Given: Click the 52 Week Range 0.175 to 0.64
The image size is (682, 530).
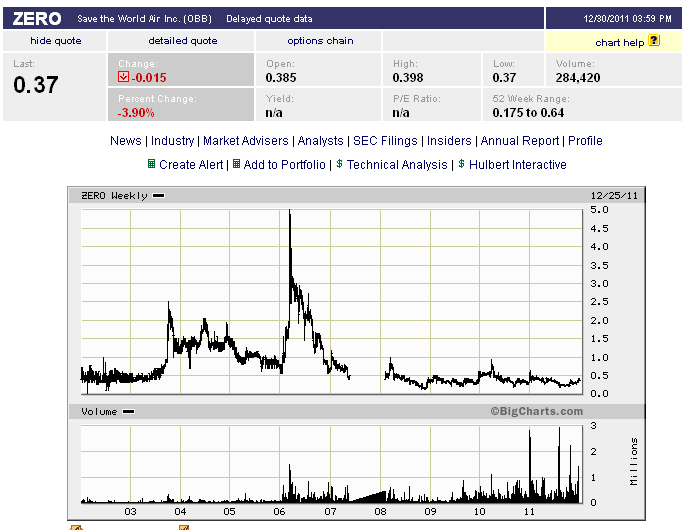Looking at the screenshot, I should tap(528, 113).
